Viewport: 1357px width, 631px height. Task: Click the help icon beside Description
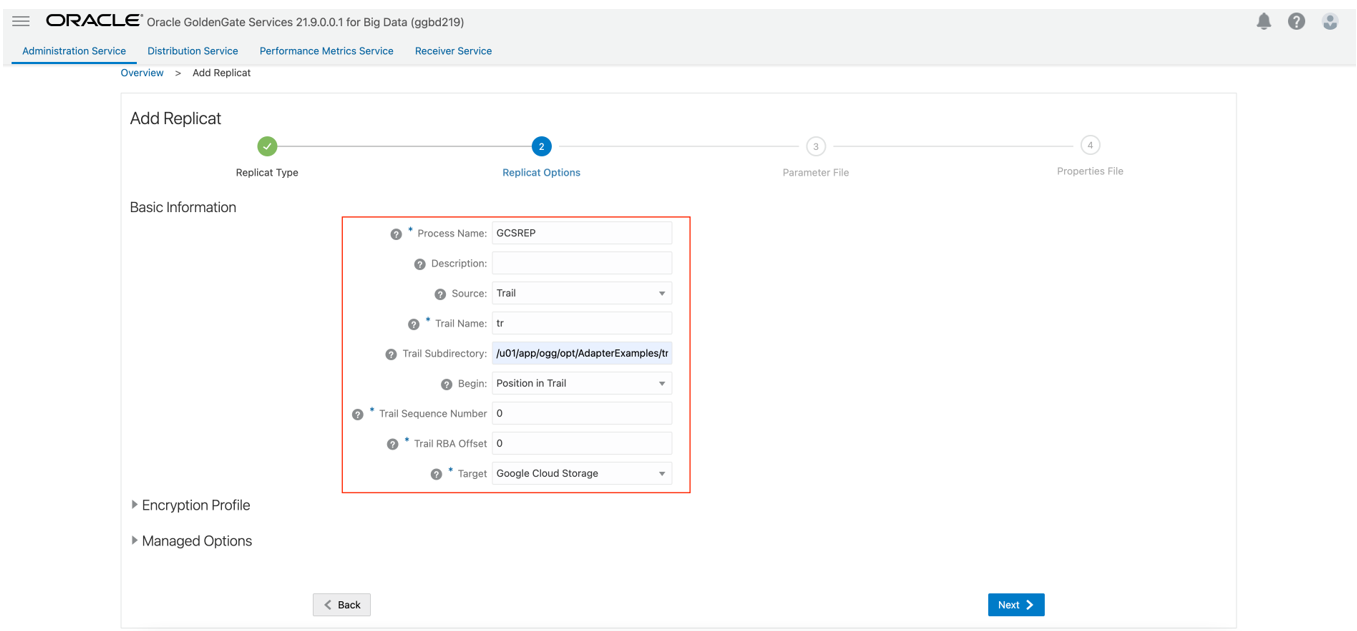click(420, 264)
